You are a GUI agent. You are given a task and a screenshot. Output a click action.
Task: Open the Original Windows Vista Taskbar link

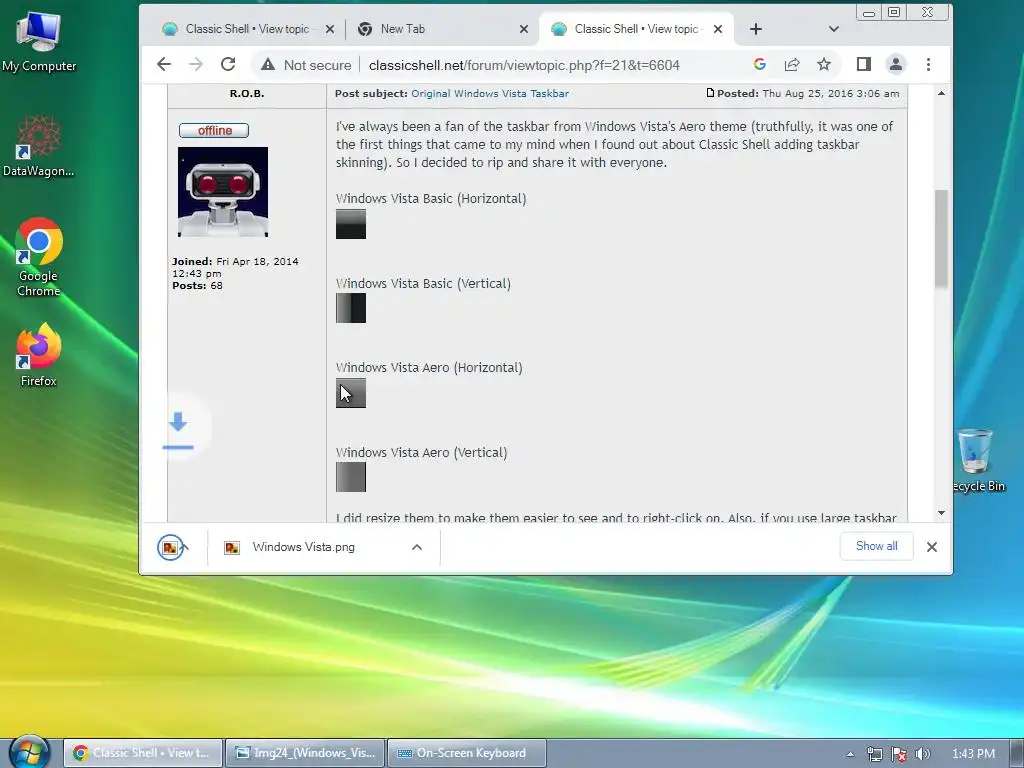(490, 93)
